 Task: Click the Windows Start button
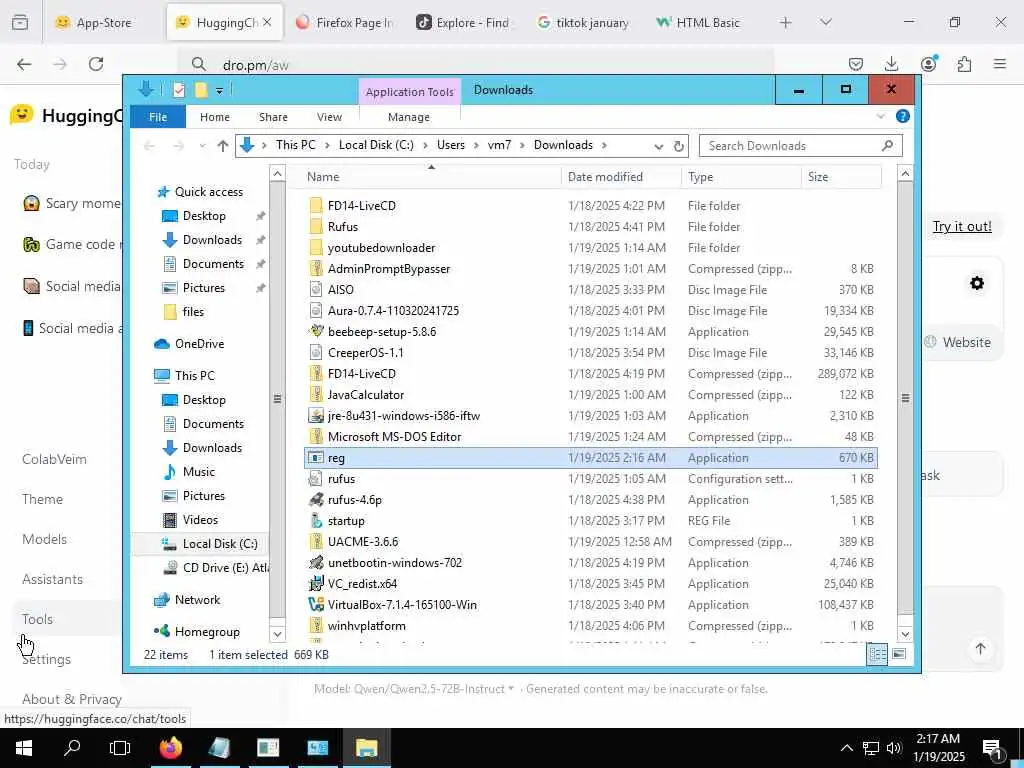click(x=24, y=748)
